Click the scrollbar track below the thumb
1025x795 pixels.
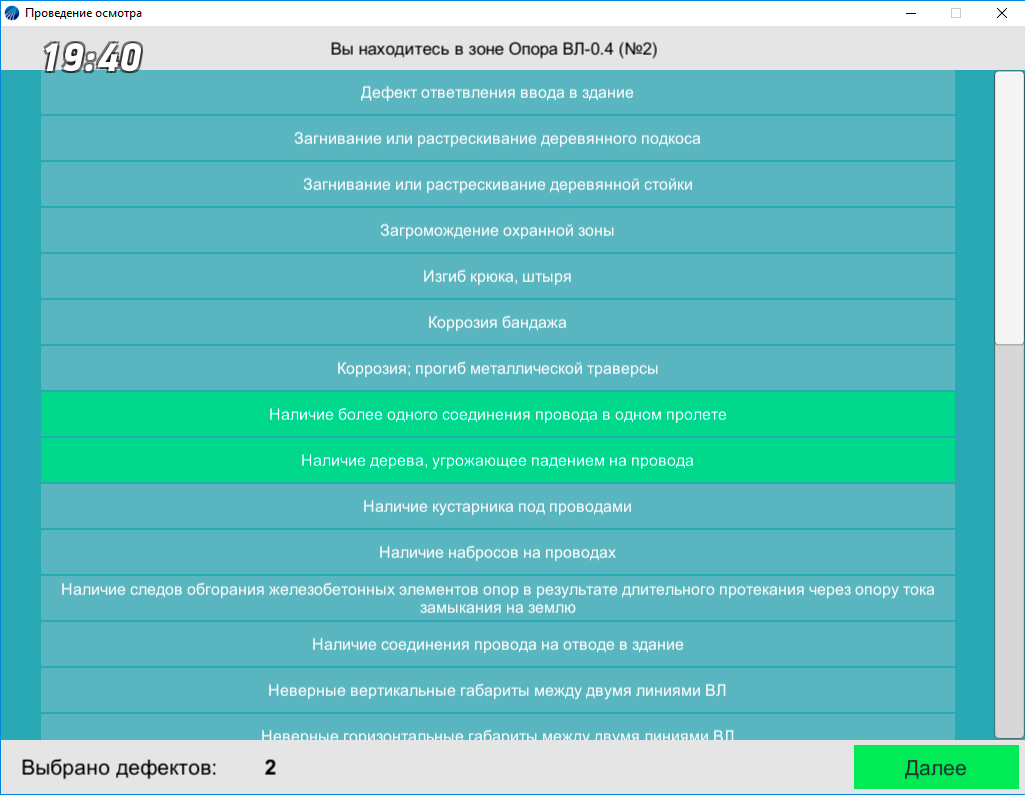(x=1009, y=540)
